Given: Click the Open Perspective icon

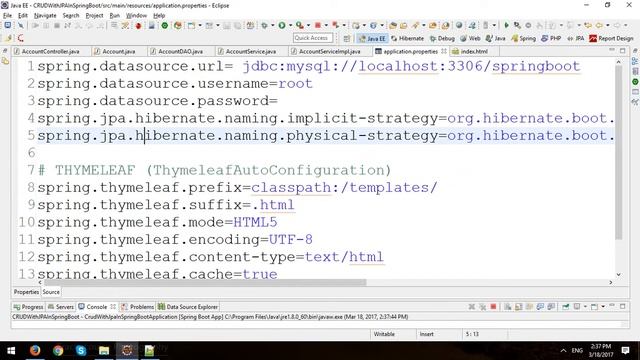Looking at the screenshot, I should coord(347,38).
